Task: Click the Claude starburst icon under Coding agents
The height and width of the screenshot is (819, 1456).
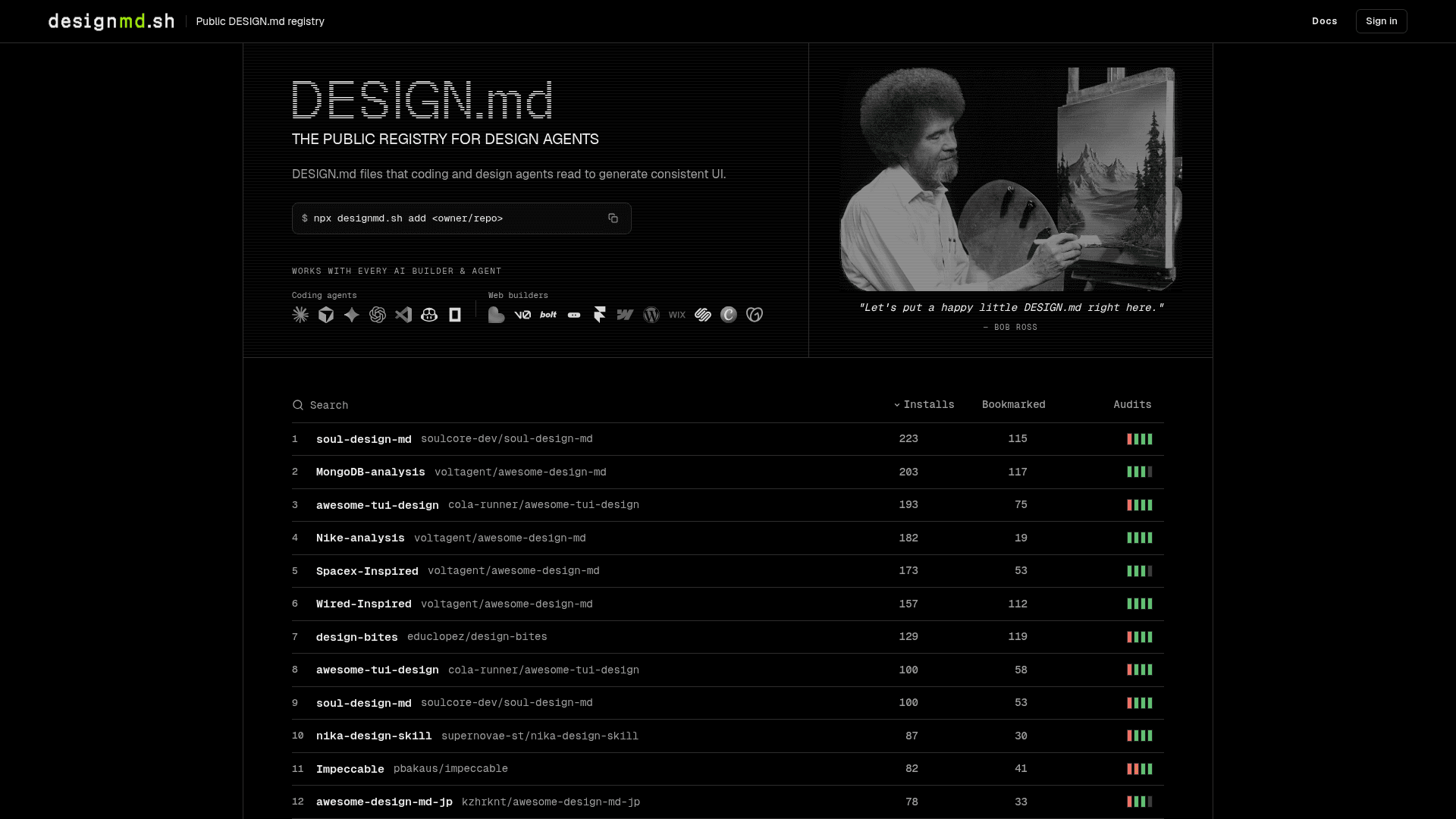Action: tap(300, 315)
